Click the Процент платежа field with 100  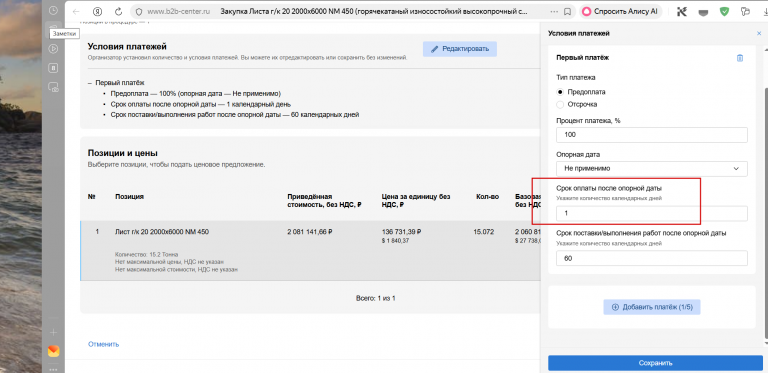pyautogui.click(x=652, y=135)
